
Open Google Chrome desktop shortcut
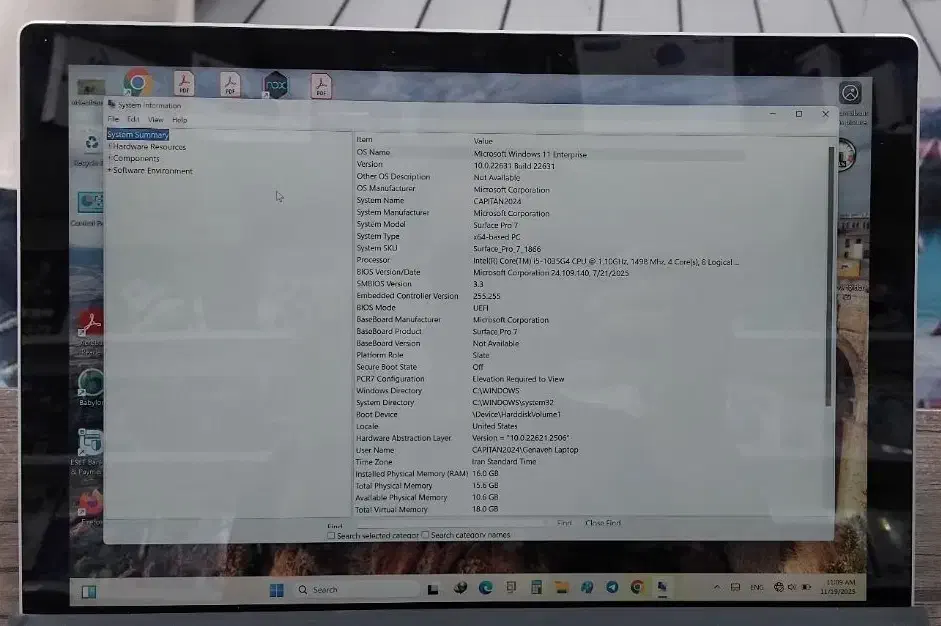(x=137, y=83)
